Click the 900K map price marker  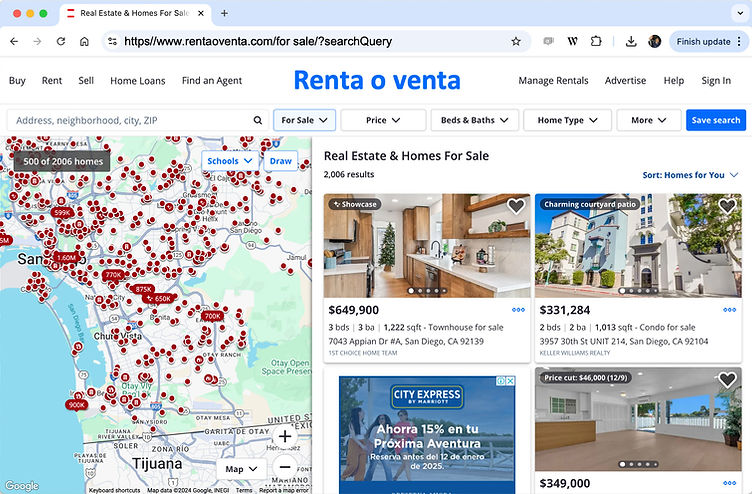(x=77, y=405)
